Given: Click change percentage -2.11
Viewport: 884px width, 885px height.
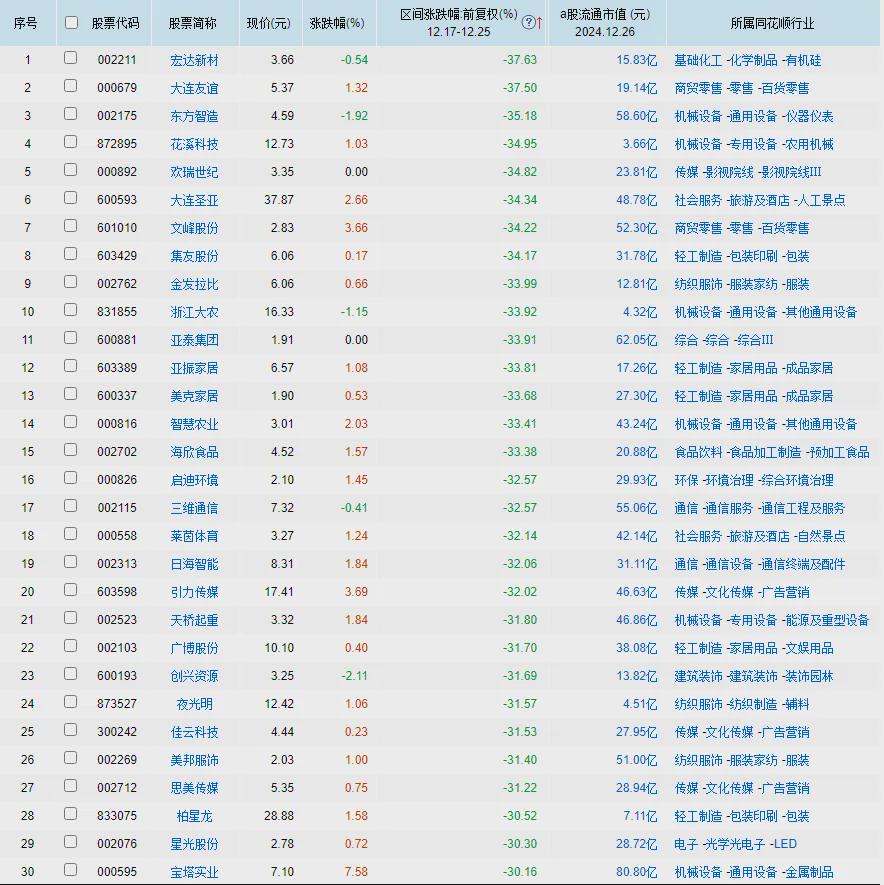Looking at the screenshot, I should tap(354, 676).
